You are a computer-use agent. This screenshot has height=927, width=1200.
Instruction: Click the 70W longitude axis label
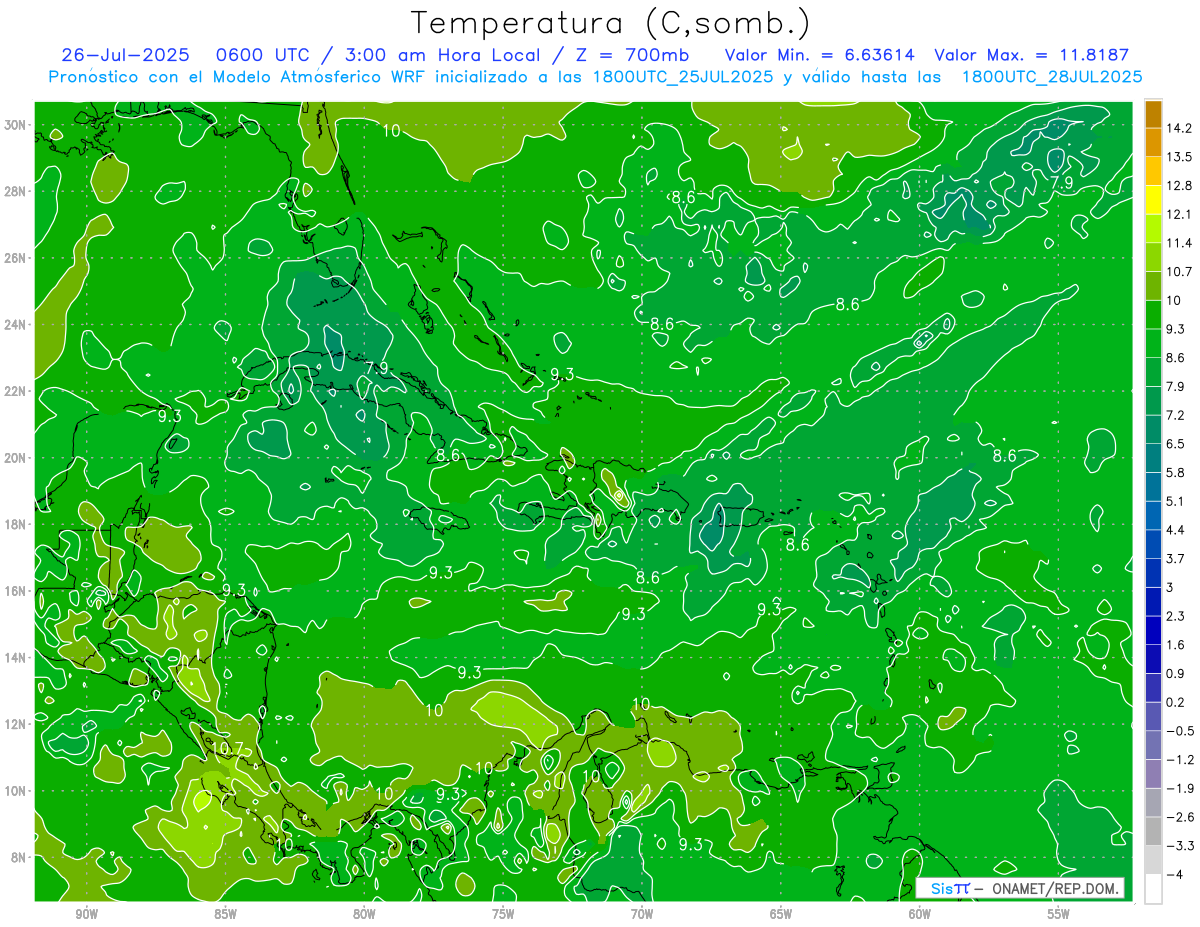click(642, 914)
